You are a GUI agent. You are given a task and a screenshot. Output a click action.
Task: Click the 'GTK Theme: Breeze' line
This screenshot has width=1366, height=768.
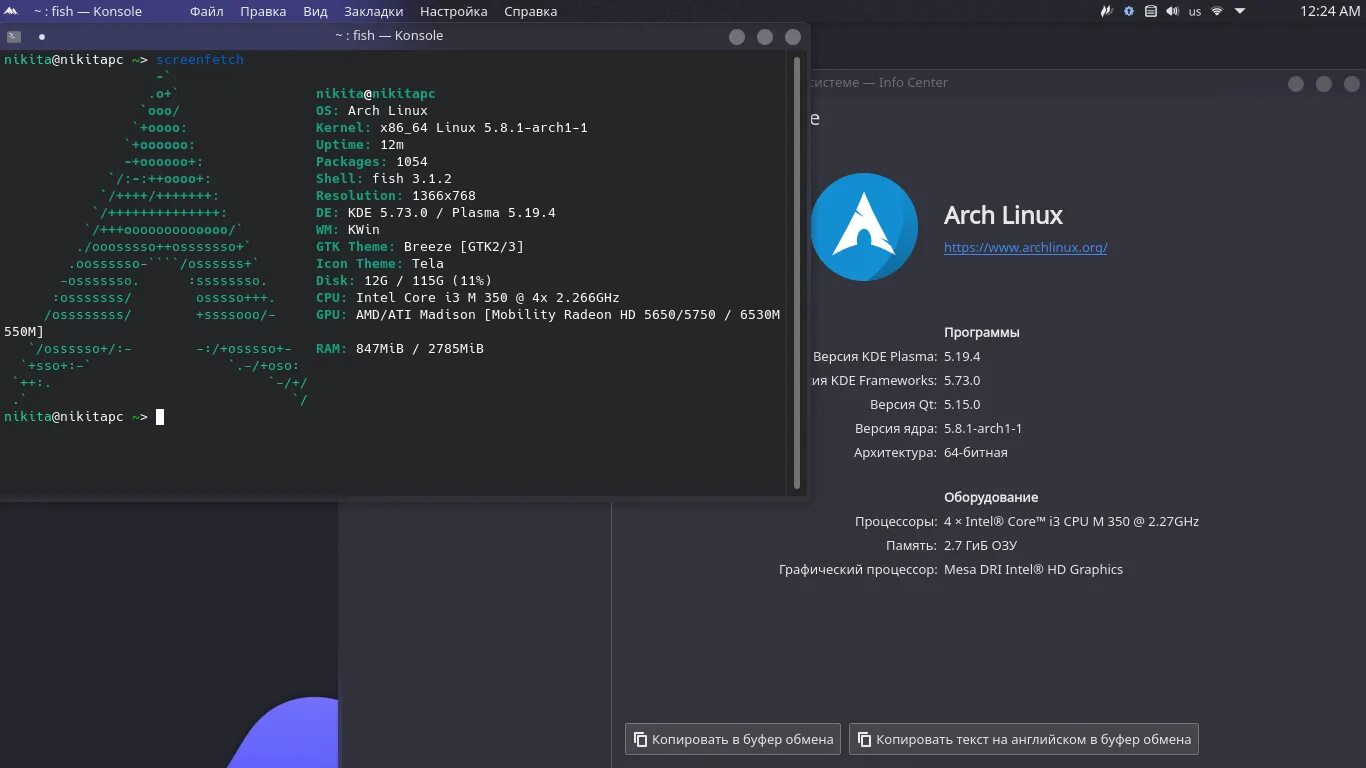(420, 247)
